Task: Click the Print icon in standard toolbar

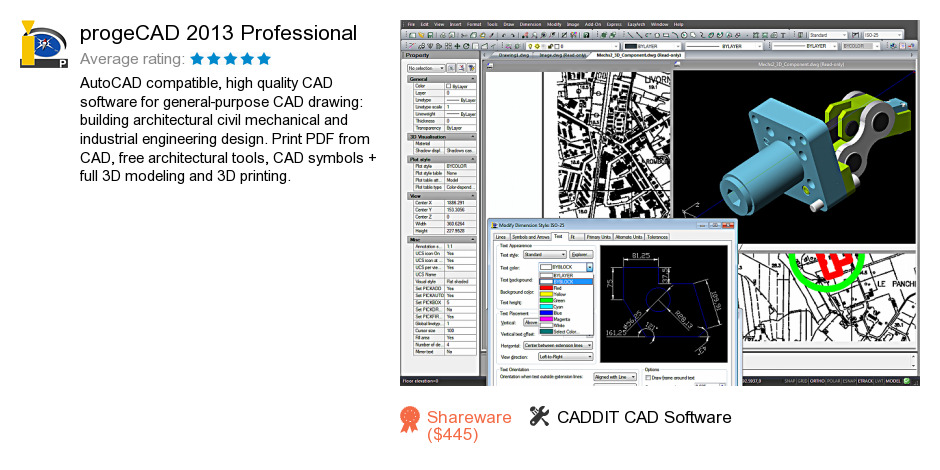Action: tap(443, 35)
